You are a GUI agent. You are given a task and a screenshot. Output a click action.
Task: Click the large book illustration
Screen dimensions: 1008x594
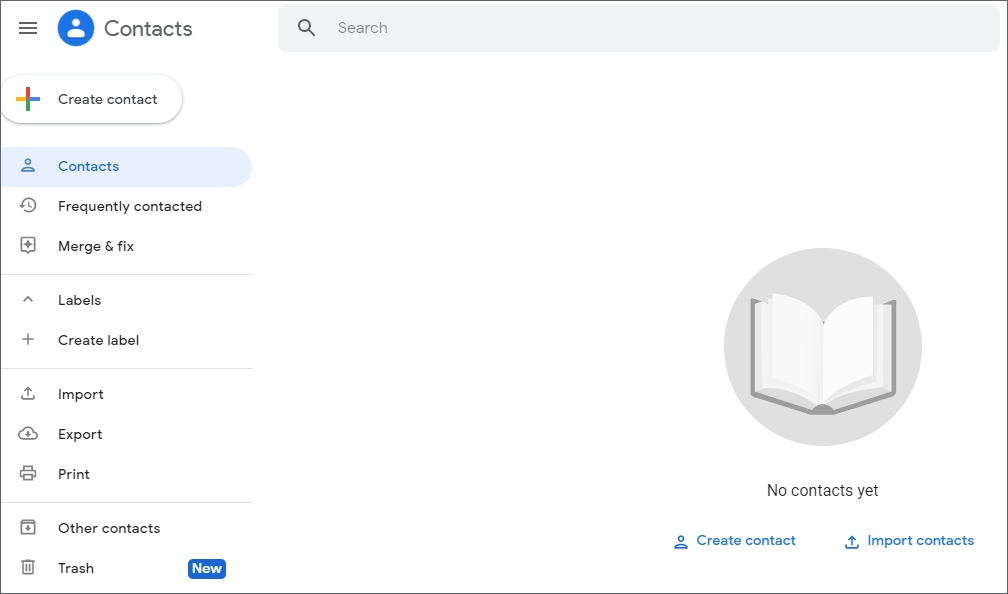pyautogui.click(x=822, y=347)
